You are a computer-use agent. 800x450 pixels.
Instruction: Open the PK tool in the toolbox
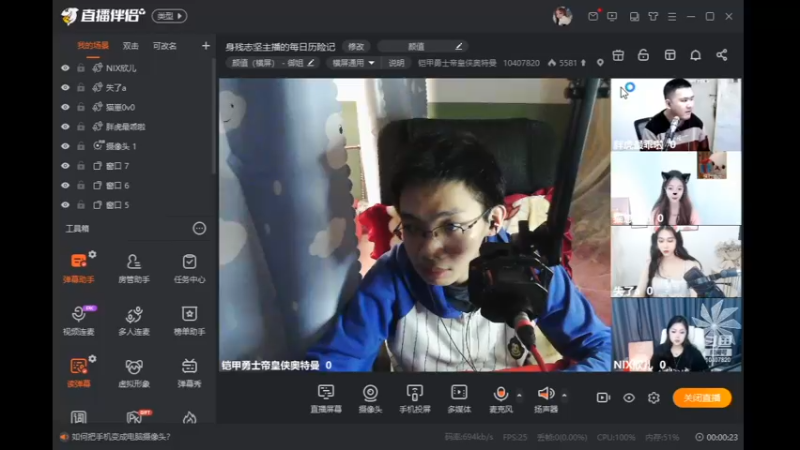click(x=134, y=417)
